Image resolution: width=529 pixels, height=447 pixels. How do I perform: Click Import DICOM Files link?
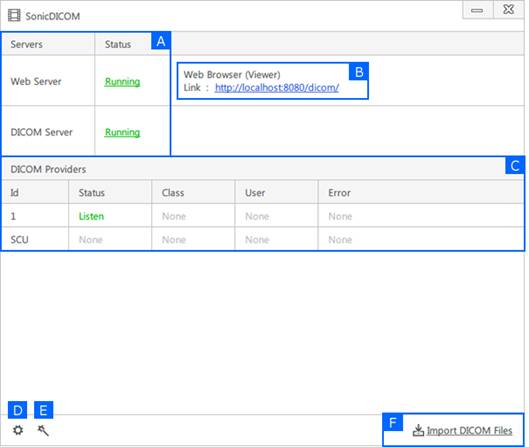[x=469, y=430]
